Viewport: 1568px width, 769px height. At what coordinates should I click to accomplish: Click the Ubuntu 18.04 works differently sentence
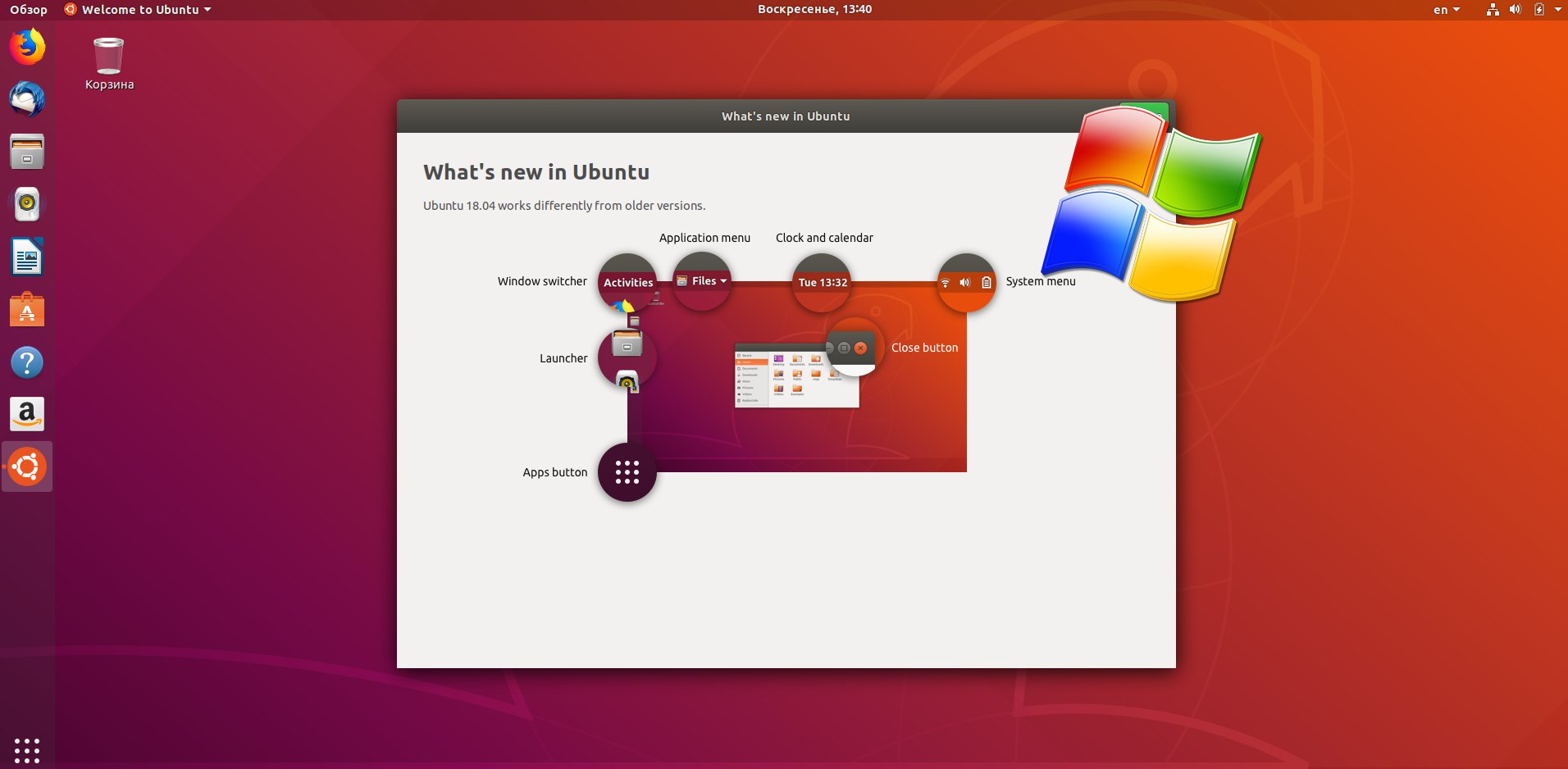pos(564,206)
